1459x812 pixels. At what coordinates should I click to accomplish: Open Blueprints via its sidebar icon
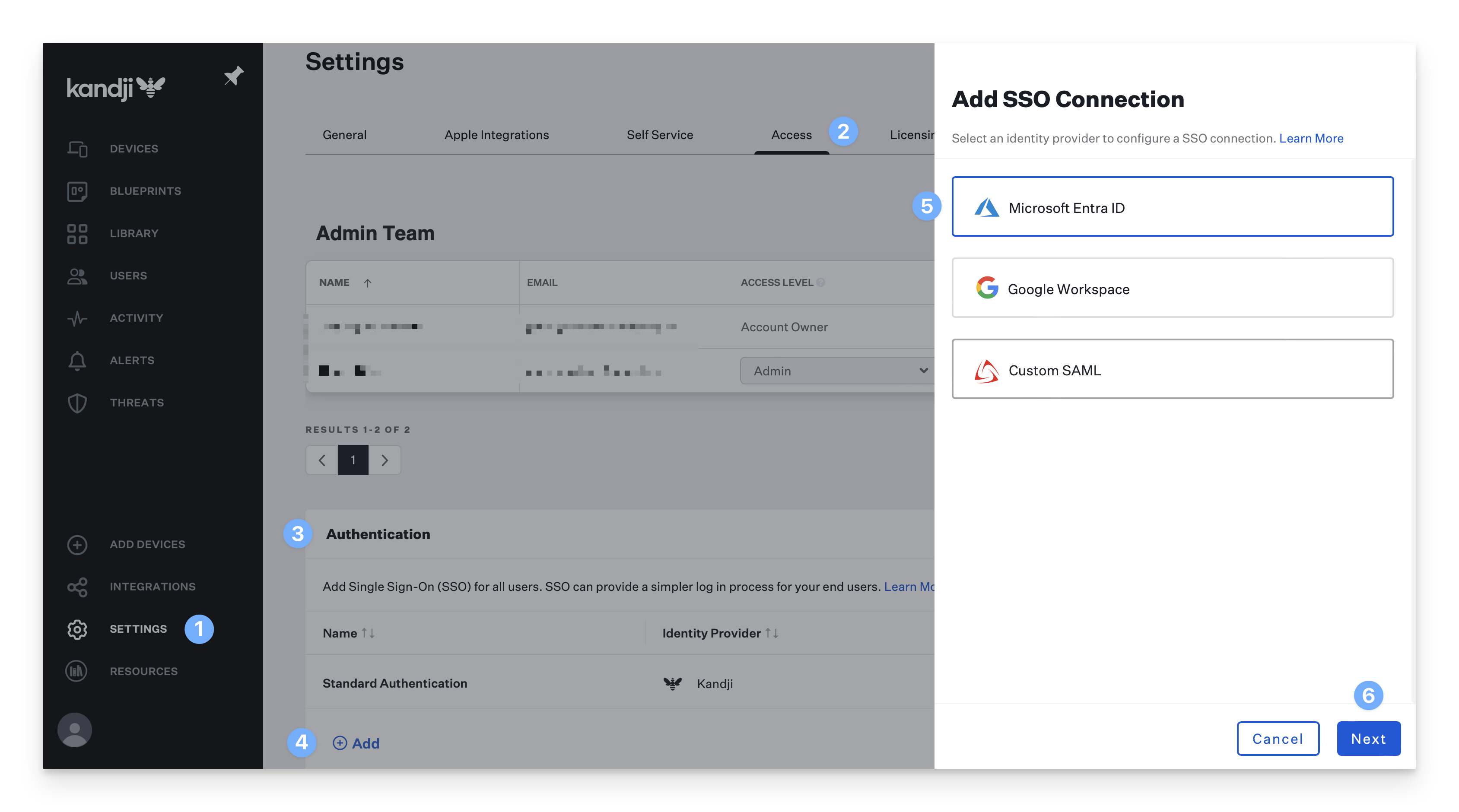77,191
